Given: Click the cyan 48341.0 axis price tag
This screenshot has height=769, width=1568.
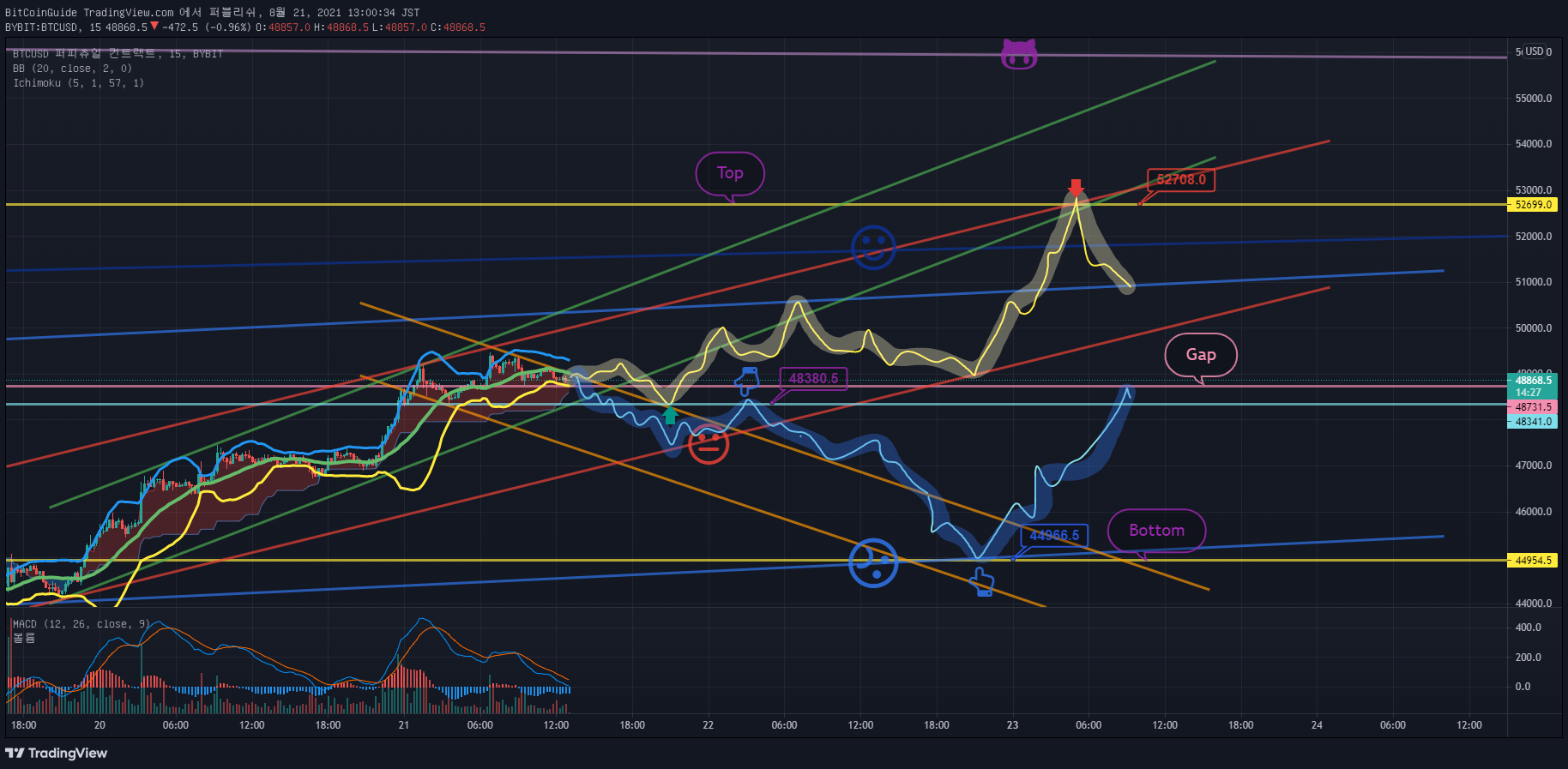Looking at the screenshot, I should pyautogui.click(x=1532, y=422).
